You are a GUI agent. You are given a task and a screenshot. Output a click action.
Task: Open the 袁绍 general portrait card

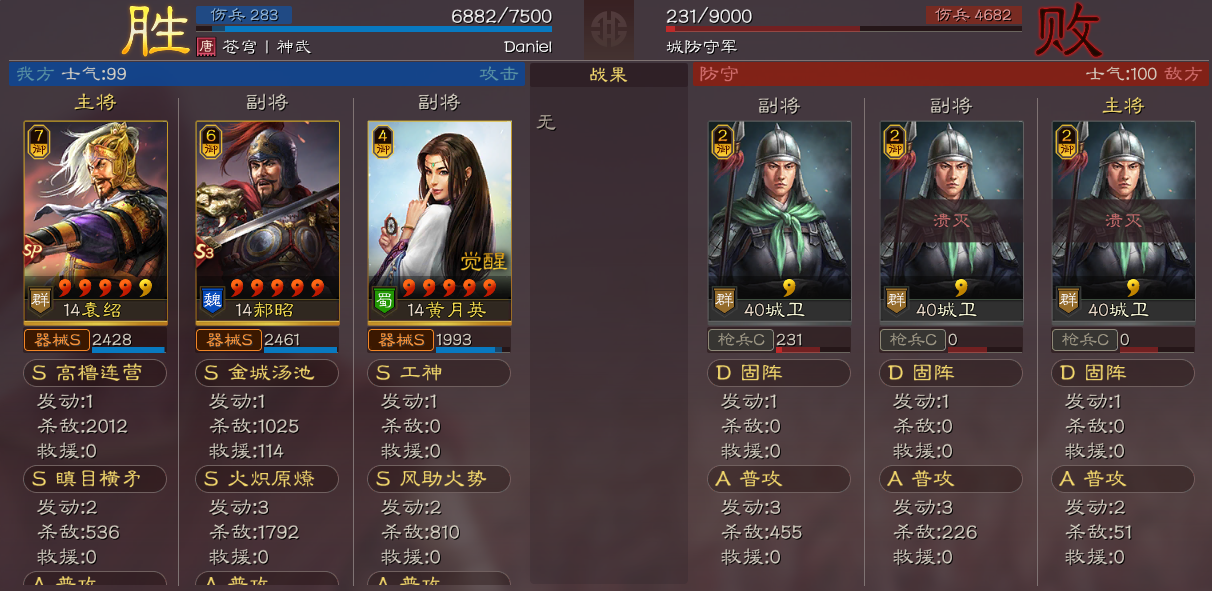pyautogui.click(x=95, y=222)
